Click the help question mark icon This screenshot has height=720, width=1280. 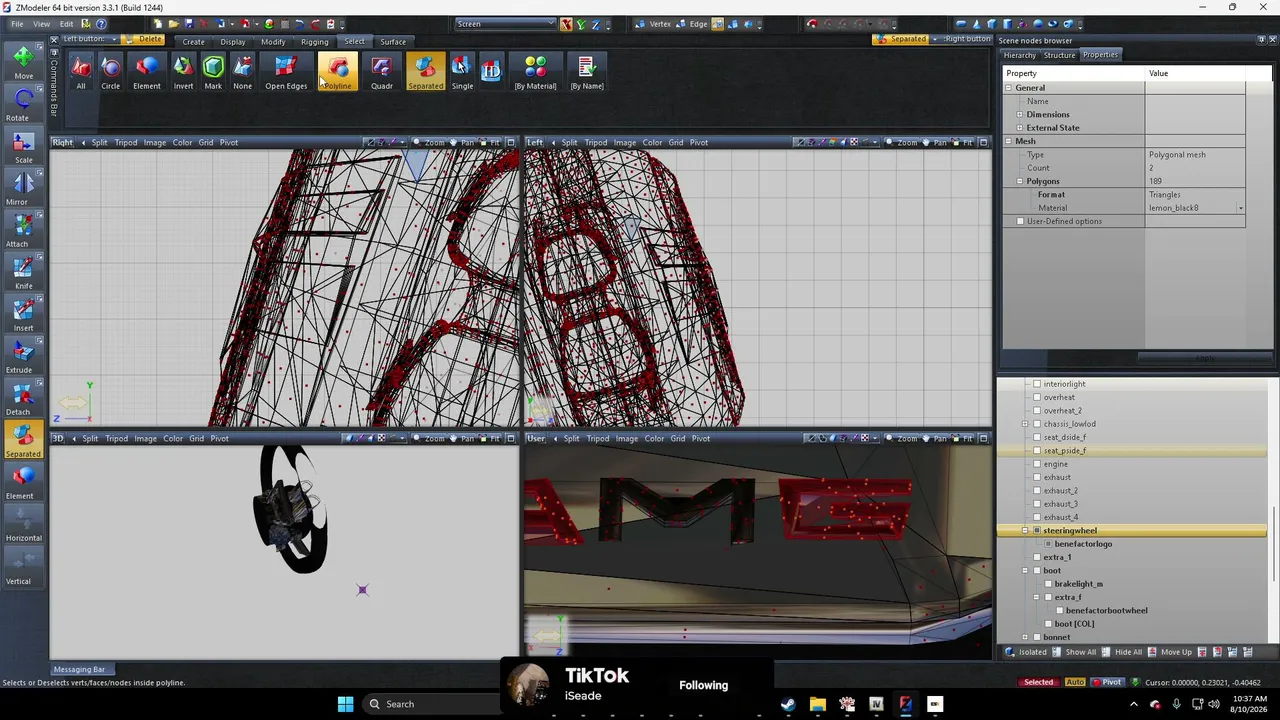coord(102,24)
